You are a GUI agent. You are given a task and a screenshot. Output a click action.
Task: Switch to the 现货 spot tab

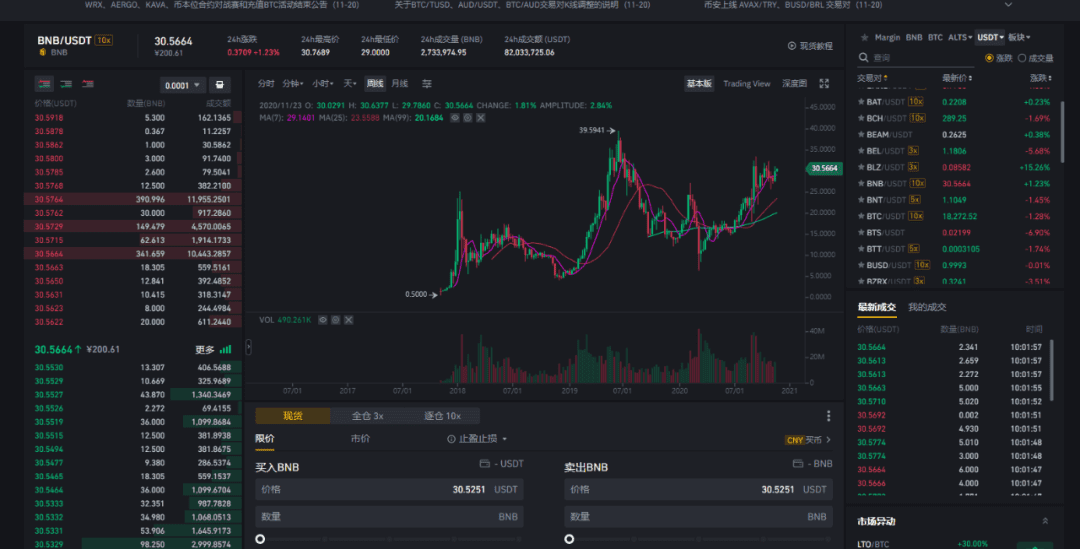(293, 415)
